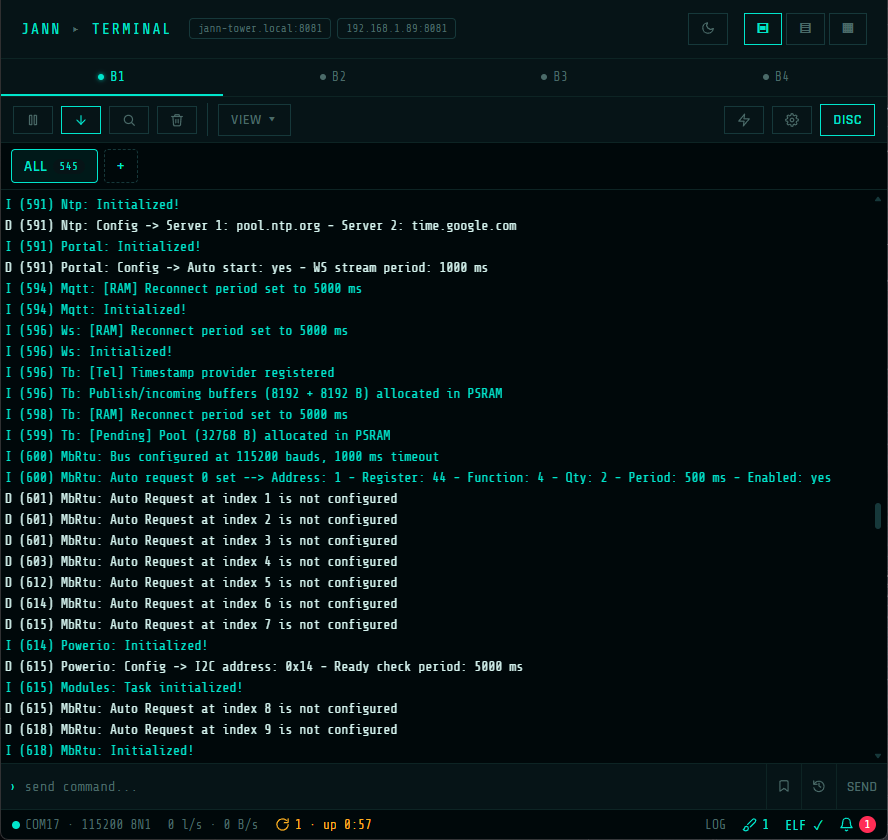Click the SEND button
This screenshot has width=888, height=840.
point(861,787)
